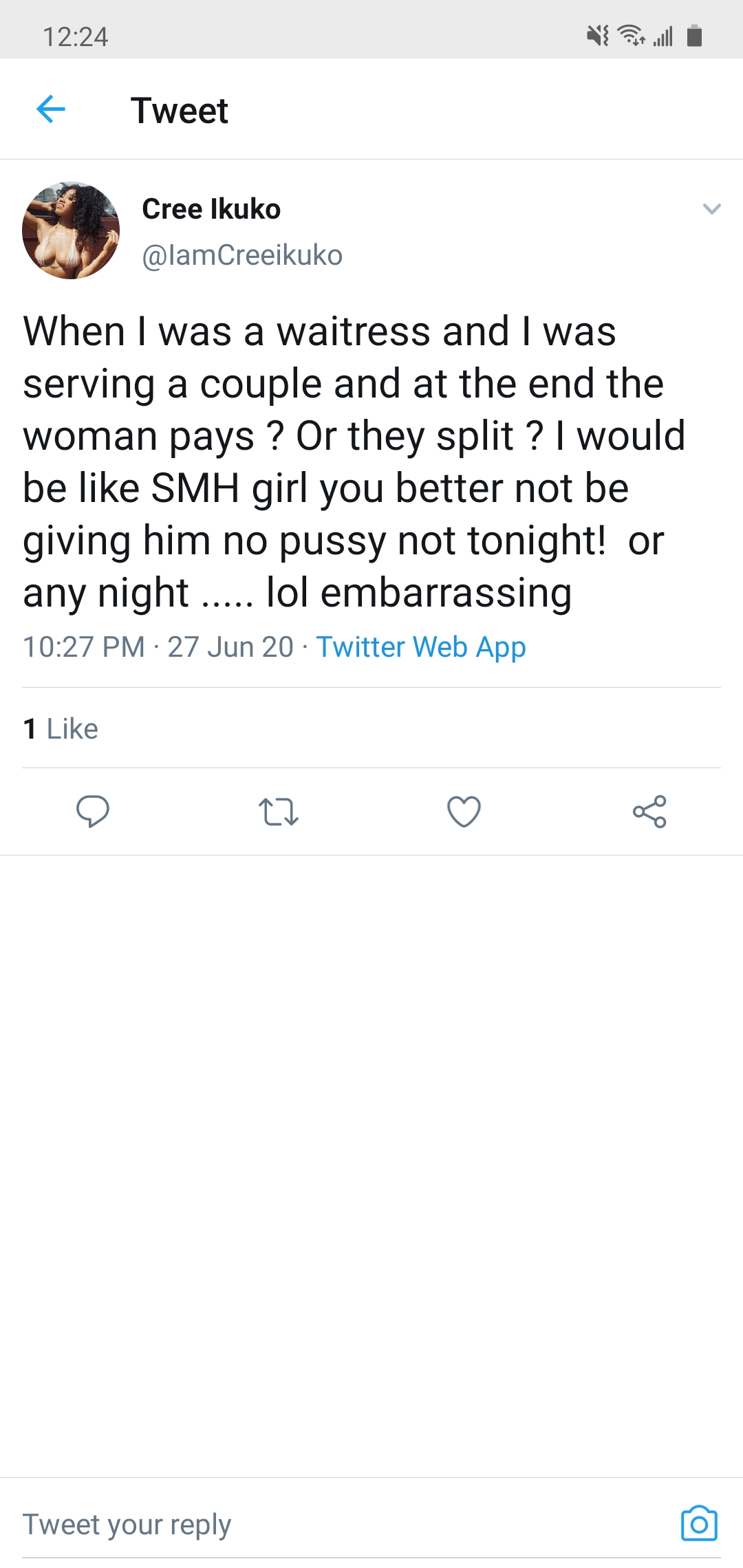View the 1 Like list

[x=61, y=729]
